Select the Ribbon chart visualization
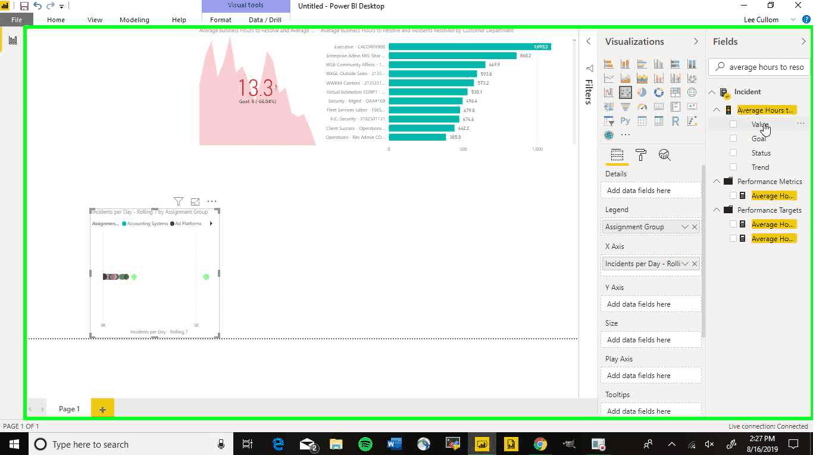The width and height of the screenshot is (814, 457). click(x=692, y=78)
